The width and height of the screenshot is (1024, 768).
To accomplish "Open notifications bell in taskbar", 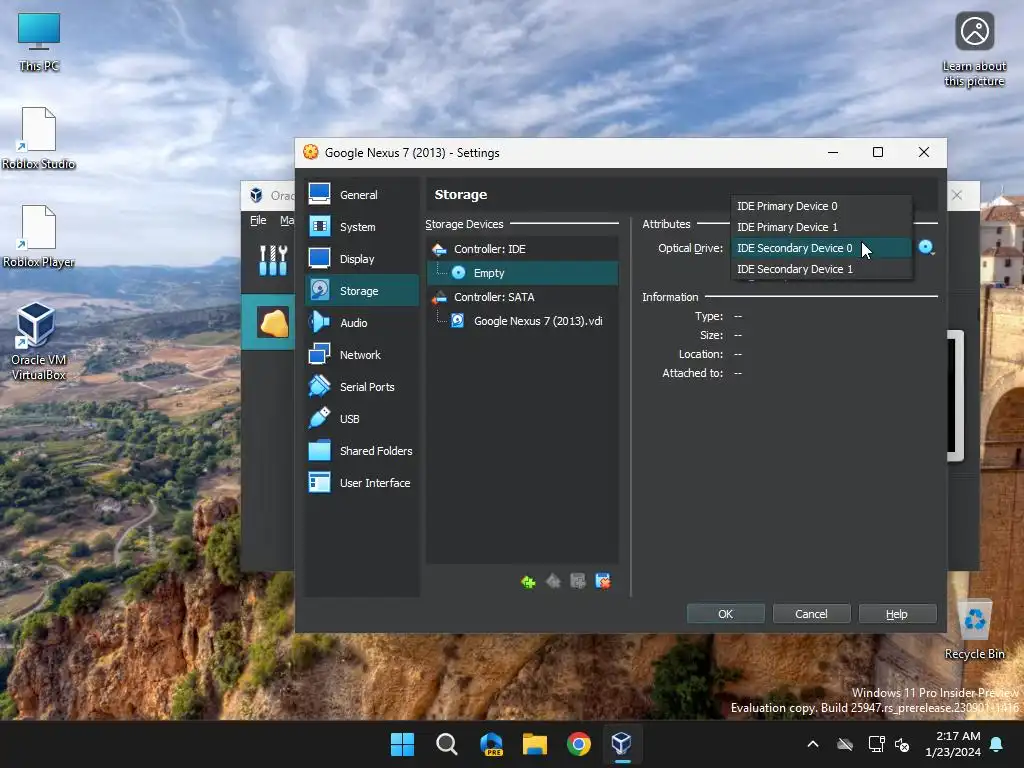I will pos(997,744).
